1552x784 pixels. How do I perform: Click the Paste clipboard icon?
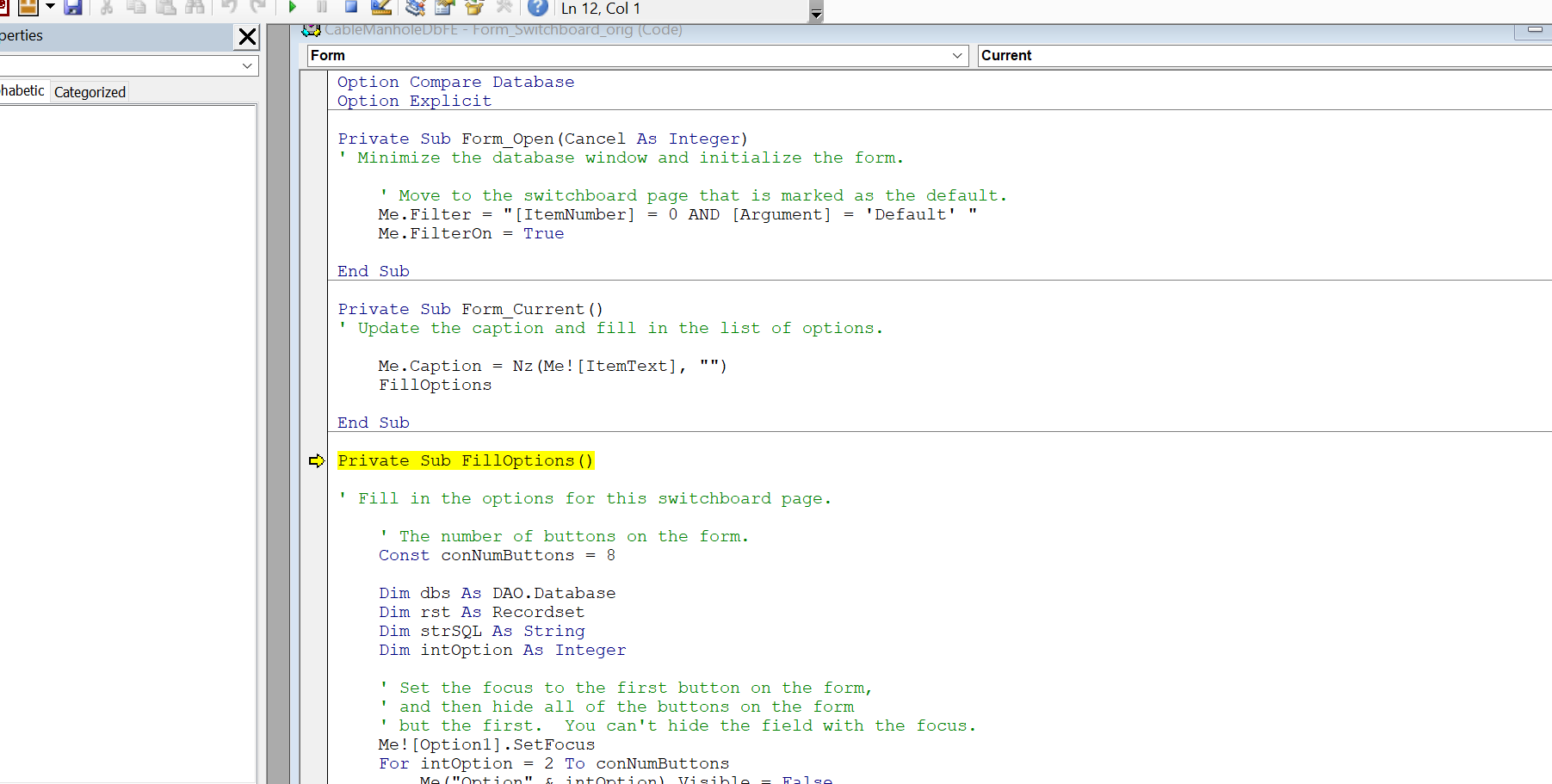pos(166,7)
